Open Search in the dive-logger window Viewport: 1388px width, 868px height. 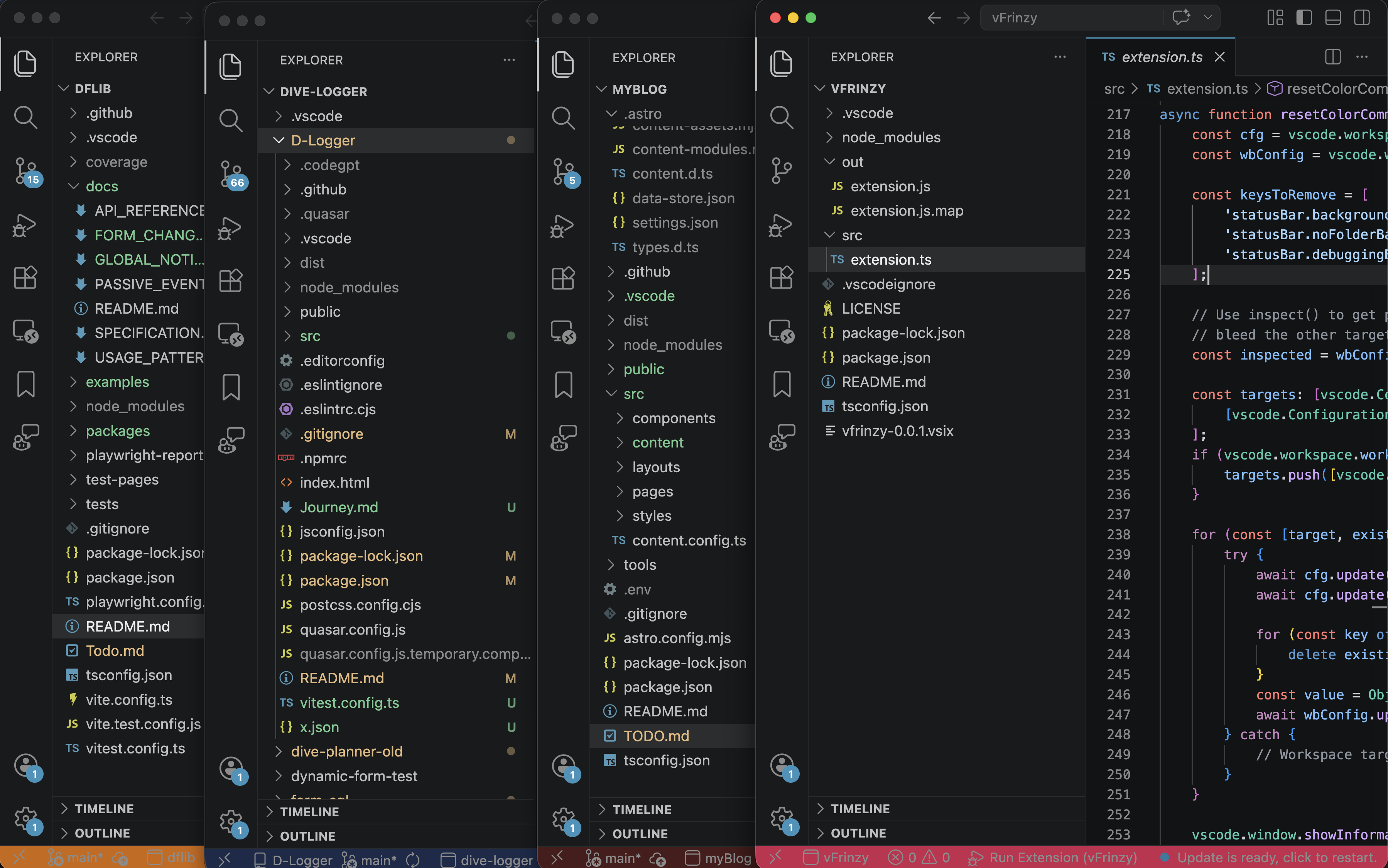(231, 120)
